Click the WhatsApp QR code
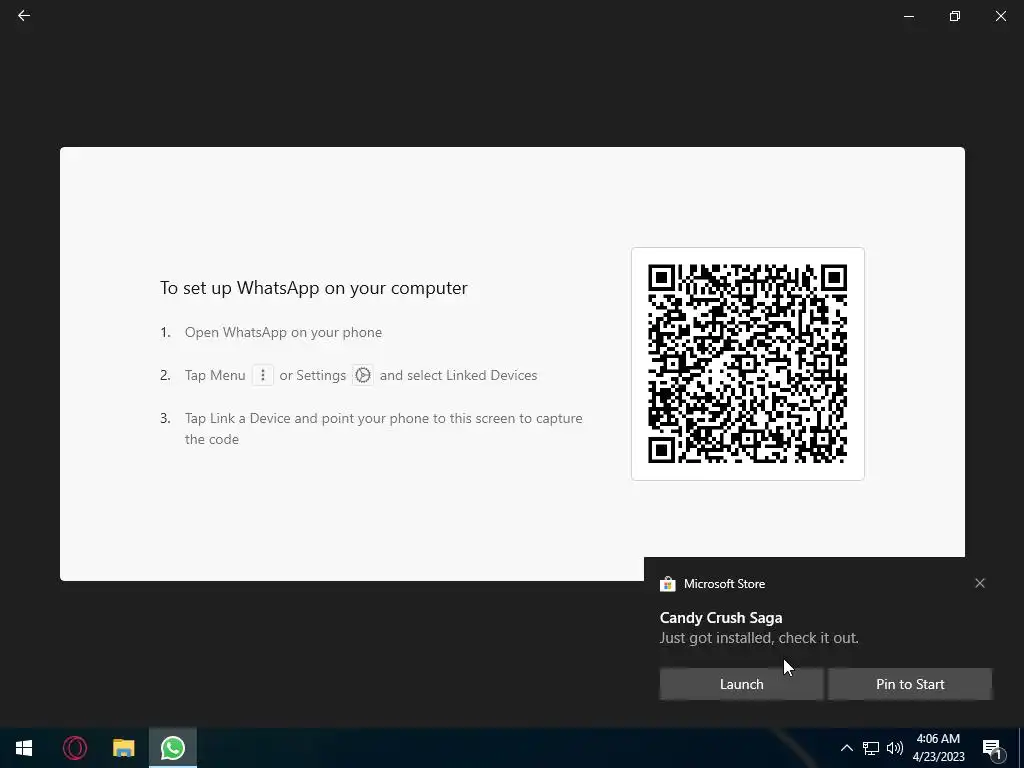The height and width of the screenshot is (768, 1024). 747,364
